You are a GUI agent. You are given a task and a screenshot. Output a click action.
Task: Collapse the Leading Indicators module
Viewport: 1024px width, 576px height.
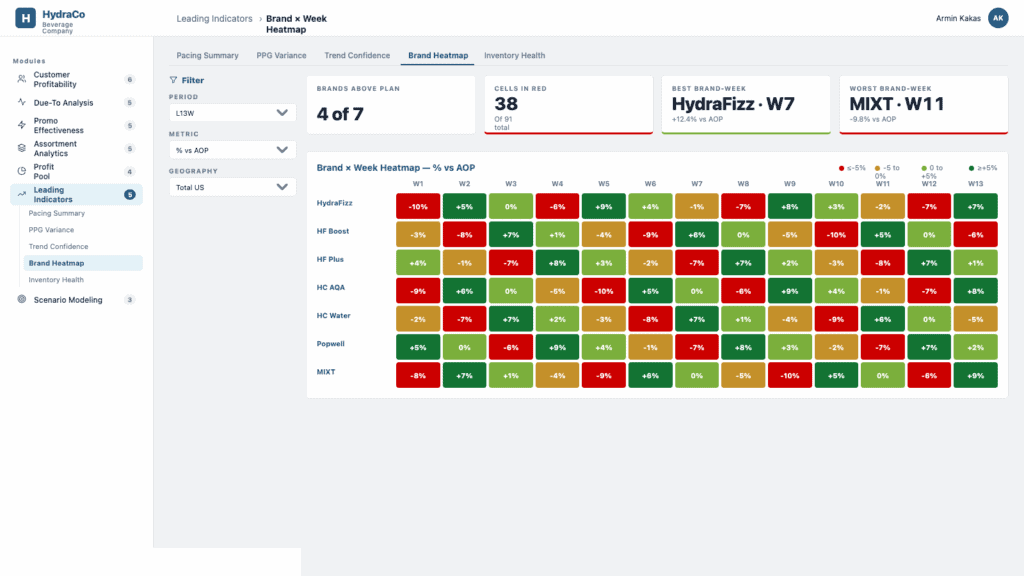[76, 195]
